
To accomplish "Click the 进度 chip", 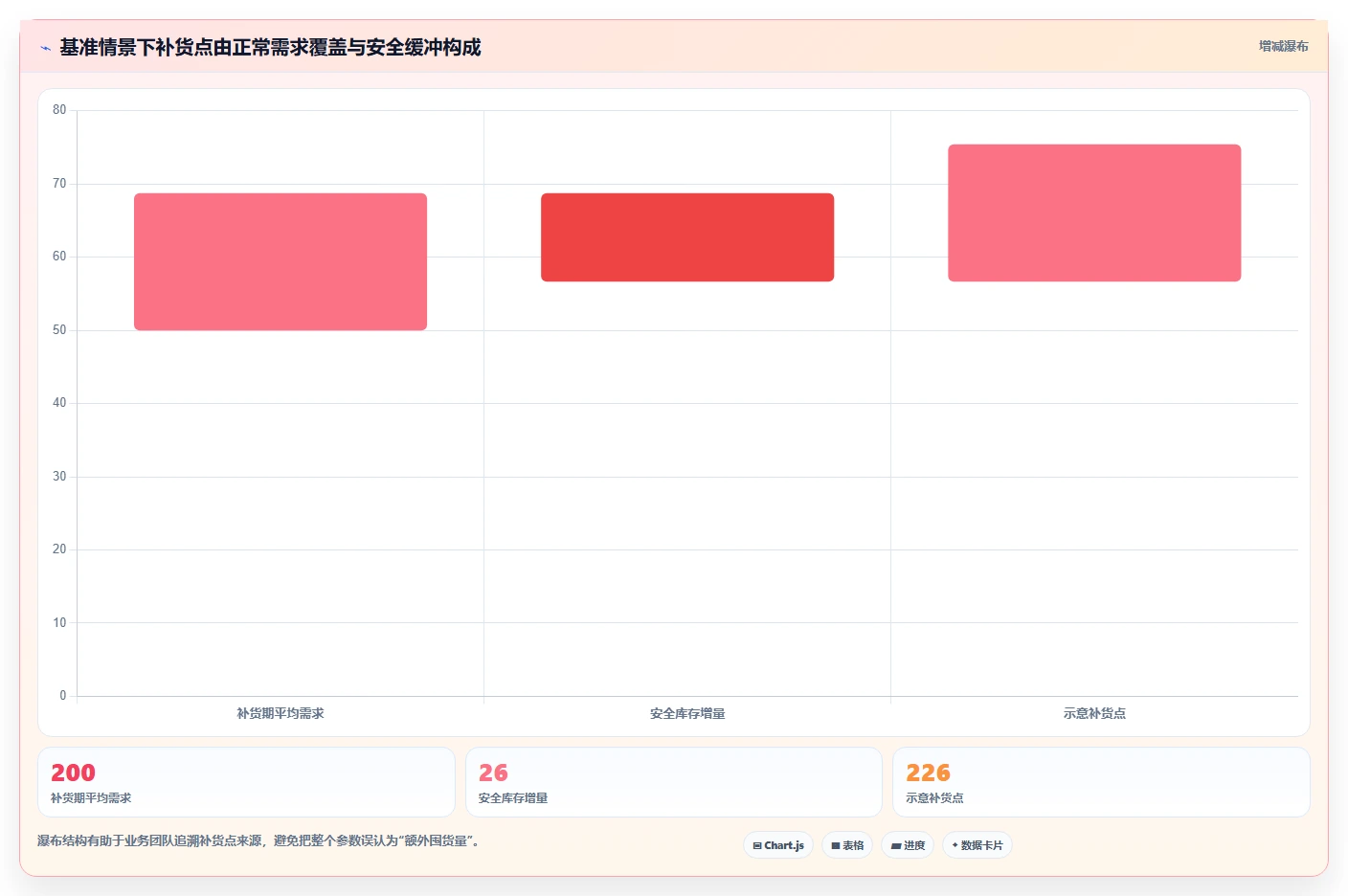I will click(x=908, y=845).
